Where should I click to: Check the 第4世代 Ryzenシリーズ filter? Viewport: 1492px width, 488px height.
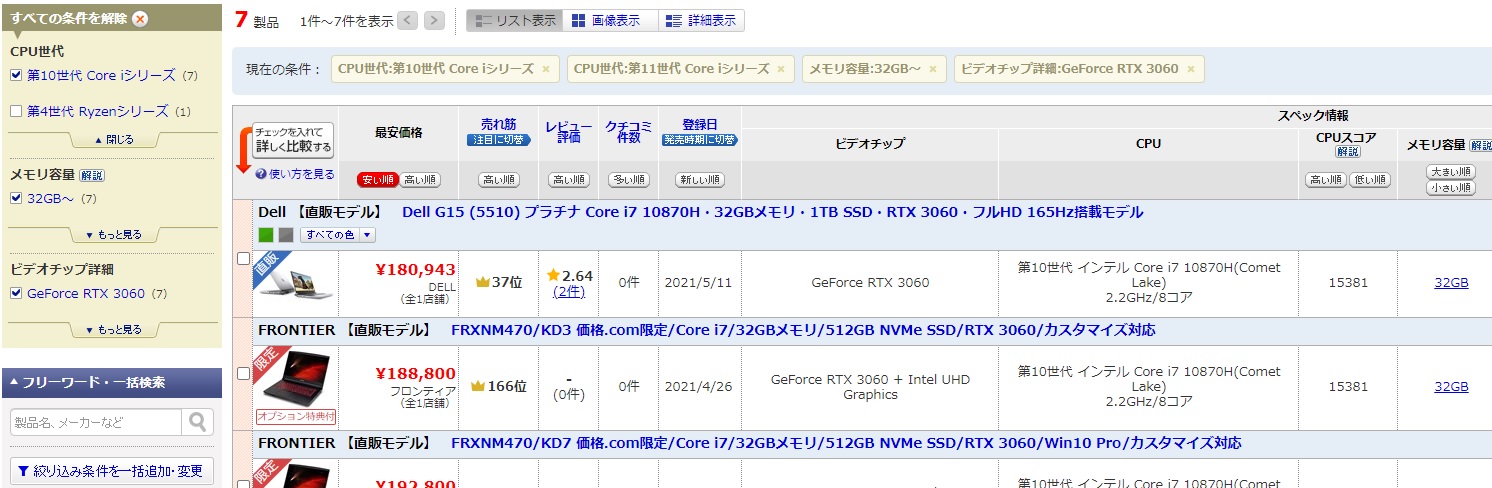[16, 111]
